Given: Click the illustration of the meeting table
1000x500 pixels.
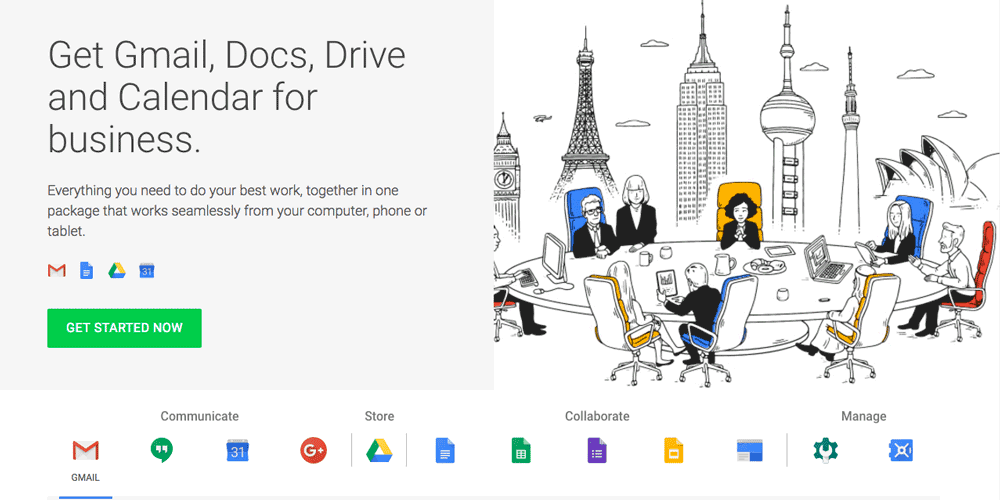Looking at the screenshot, I should pyautogui.click(x=746, y=195).
